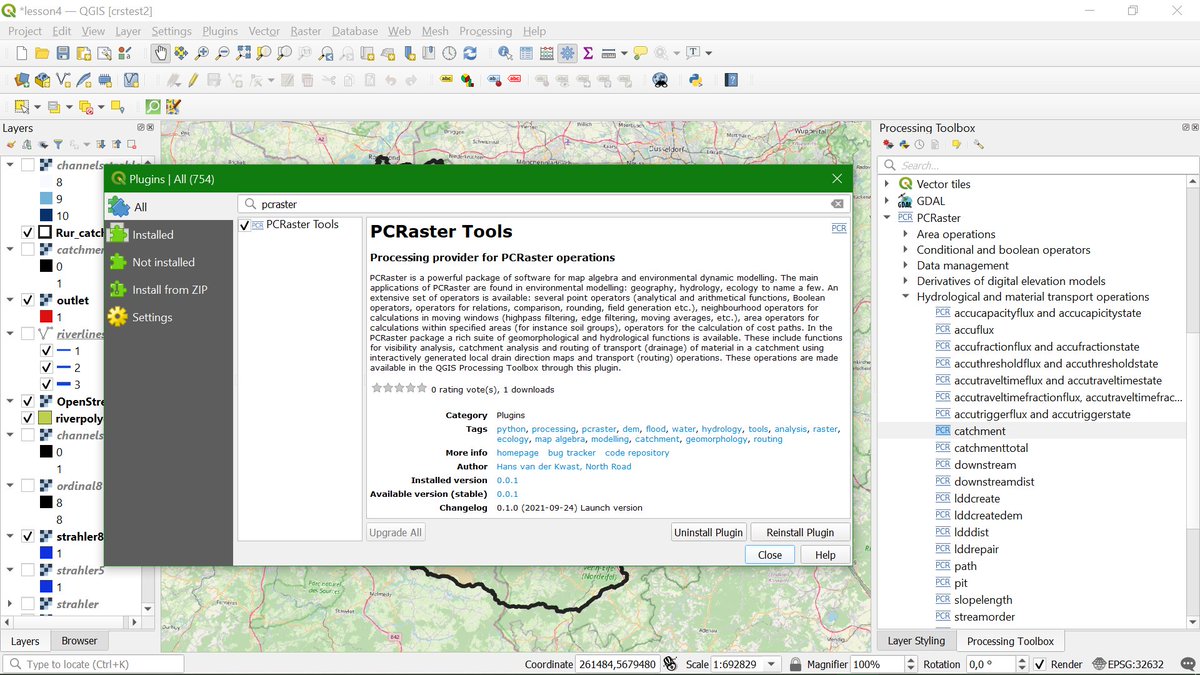Toggle PCRaster Tools plugin checkbox
The image size is (1200, 675).
point(245,225)
